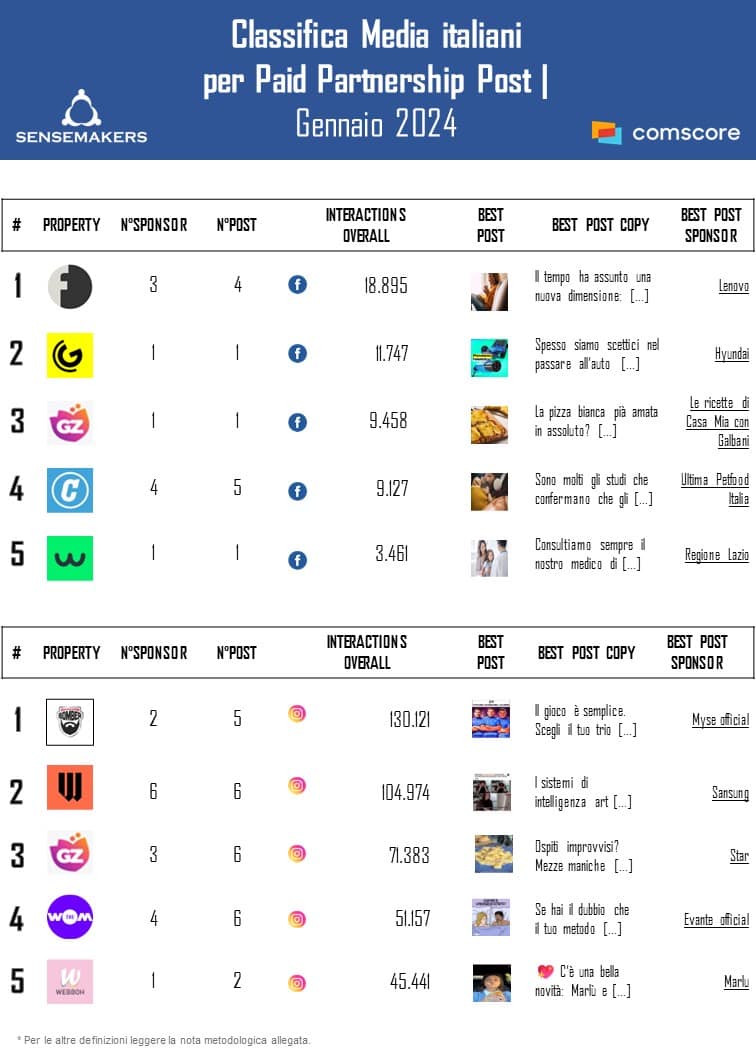
Task: Click the orange W property logo
Action: 70,787
